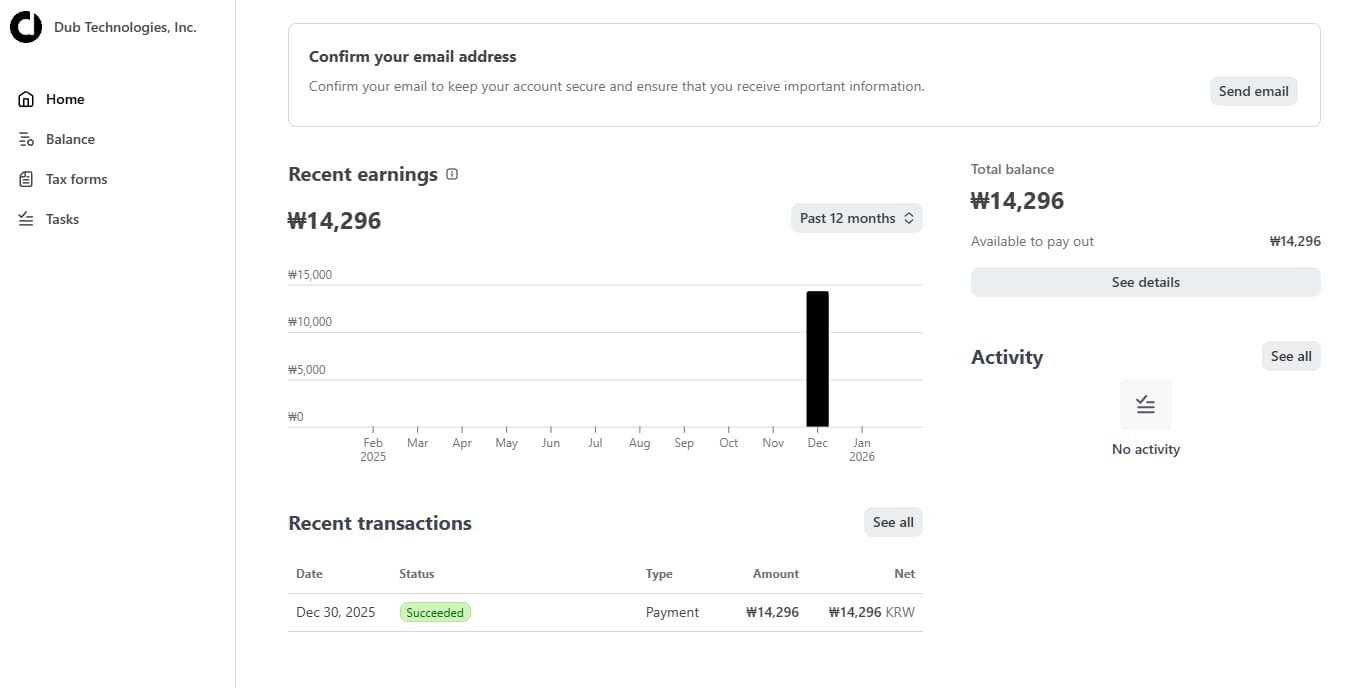Open the Past 12 months selector
The height and width of the screenshot is (688, 1362).
click(856, 217)
